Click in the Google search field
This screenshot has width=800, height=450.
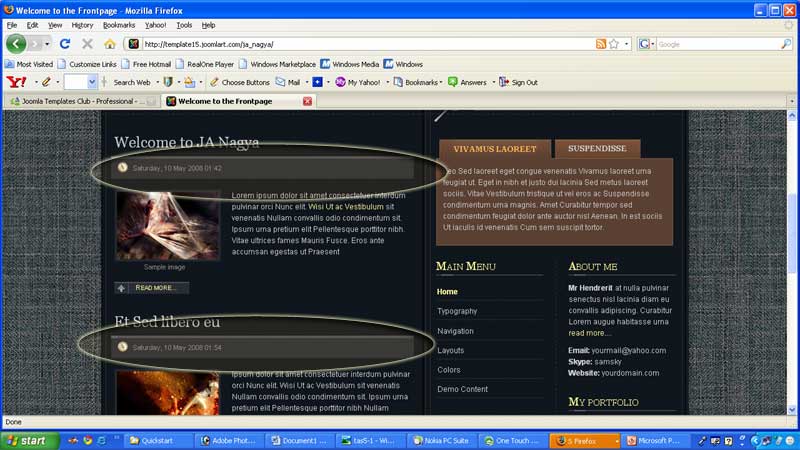pyautogui.click(x=718, y=44)
